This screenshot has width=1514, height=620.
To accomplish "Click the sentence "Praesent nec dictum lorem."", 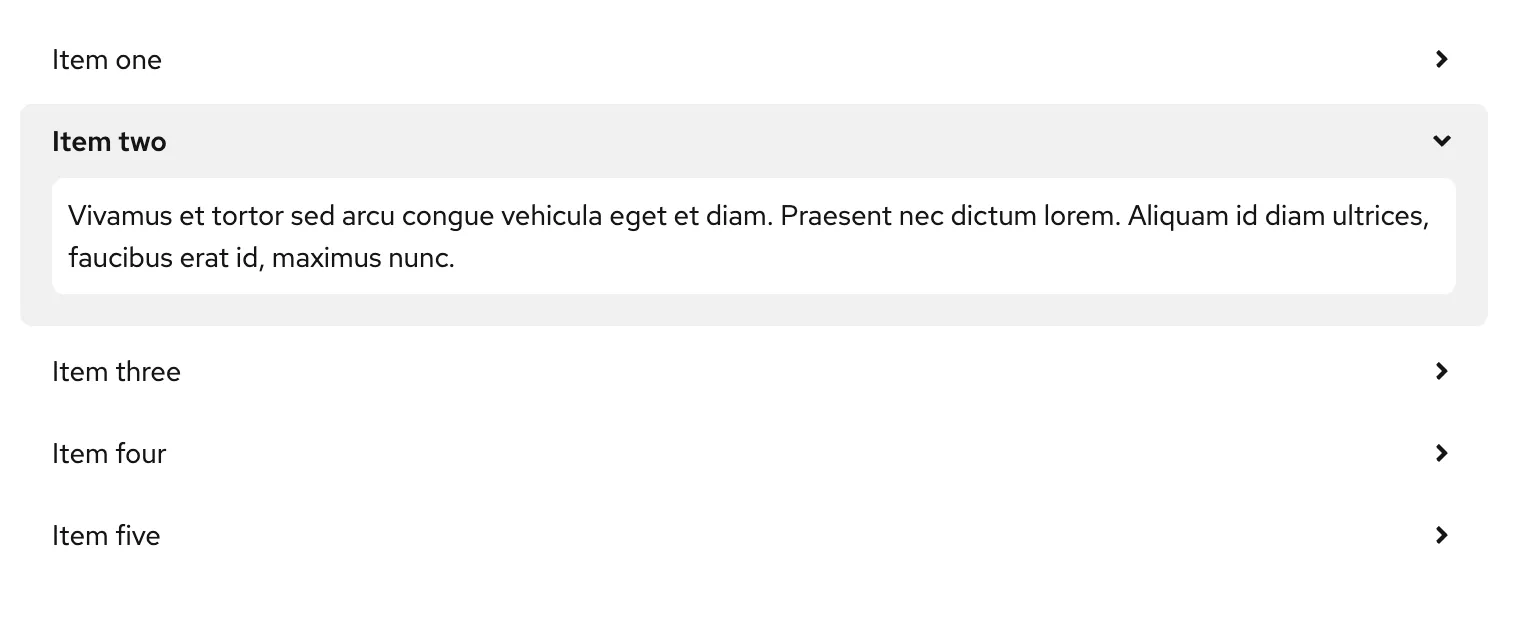I will pos(950,215).
